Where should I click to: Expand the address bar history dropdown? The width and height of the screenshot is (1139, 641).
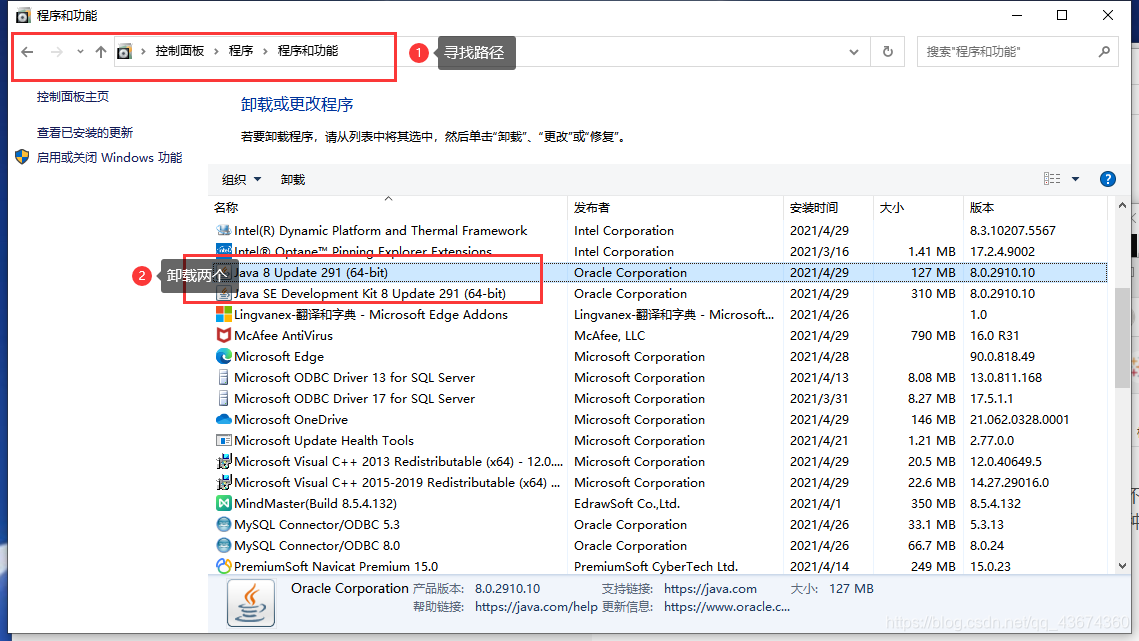click(x=854, y=52)
